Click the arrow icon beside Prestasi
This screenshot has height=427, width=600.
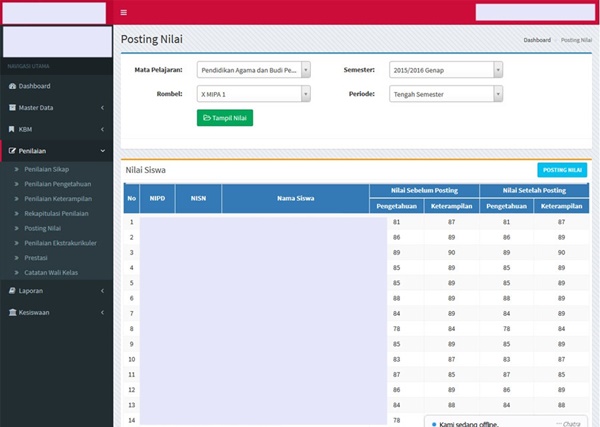coord(16,258)
